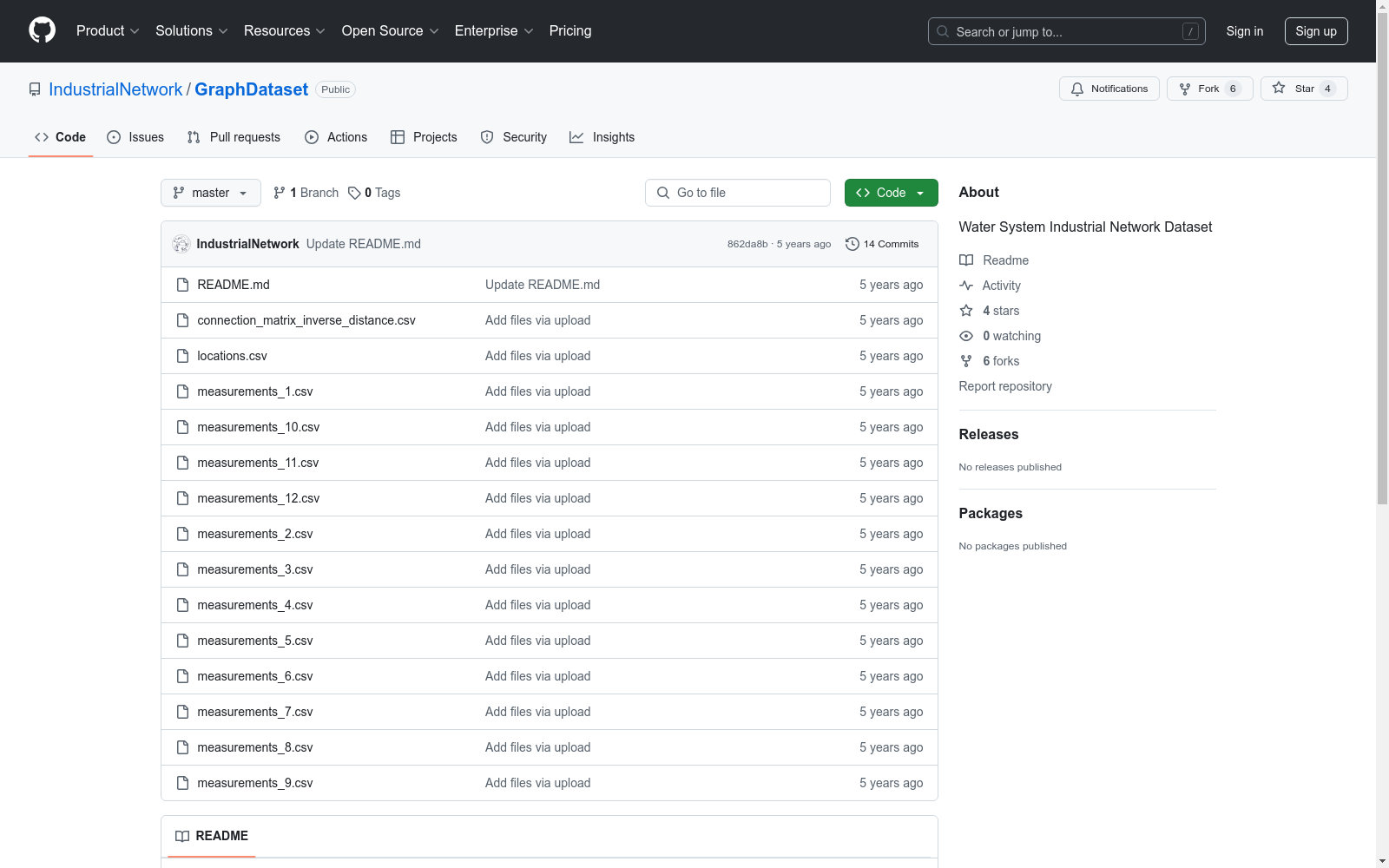Click the repository icon before IndustrialNetwork

coord(35,89)
